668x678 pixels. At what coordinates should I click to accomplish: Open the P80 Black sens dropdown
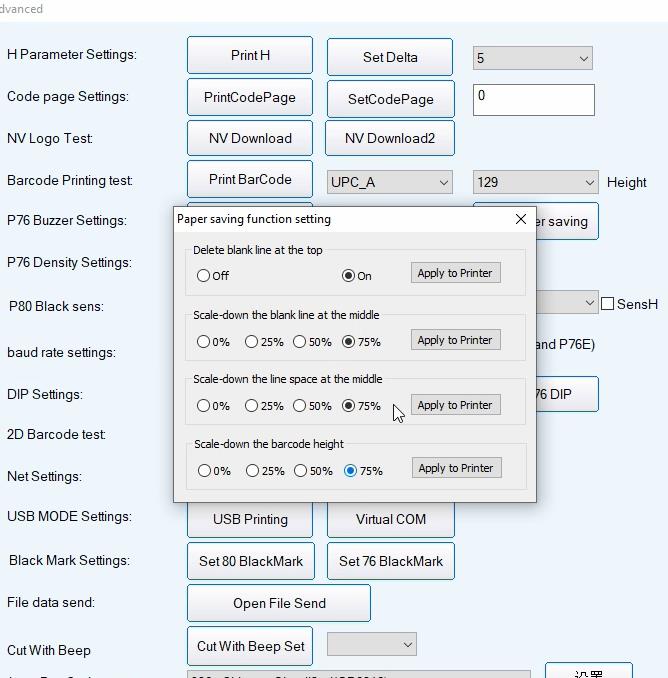coord(567,302)
